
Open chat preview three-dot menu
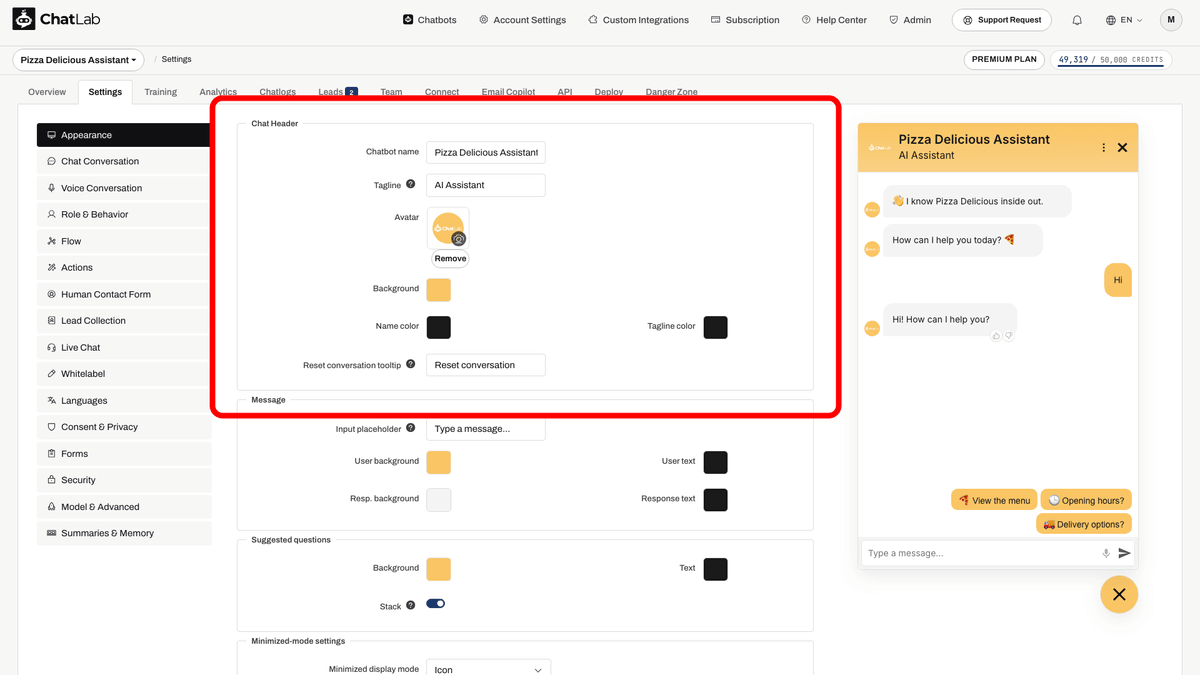point(1104,148)
